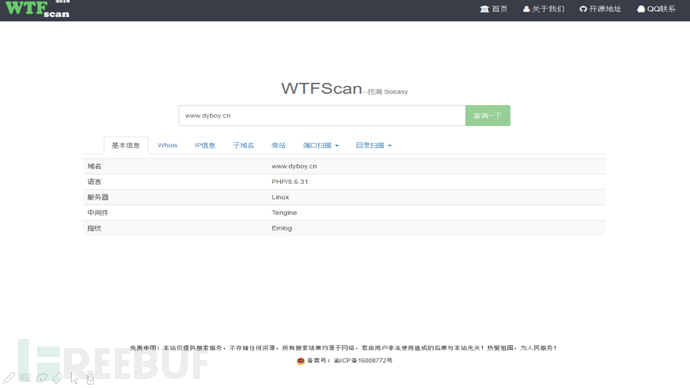
Task: Select the arrow pointer tool at bottom-left
Action: 74,377
